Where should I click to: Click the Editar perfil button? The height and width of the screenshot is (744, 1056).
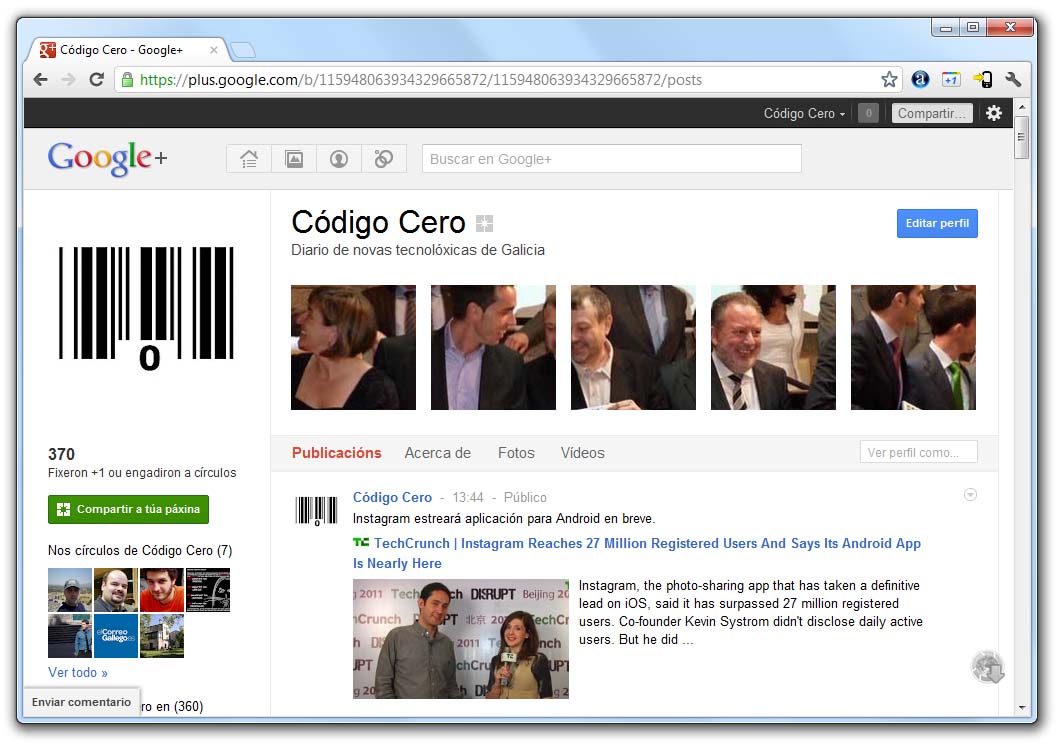click(x=937, y=224)
